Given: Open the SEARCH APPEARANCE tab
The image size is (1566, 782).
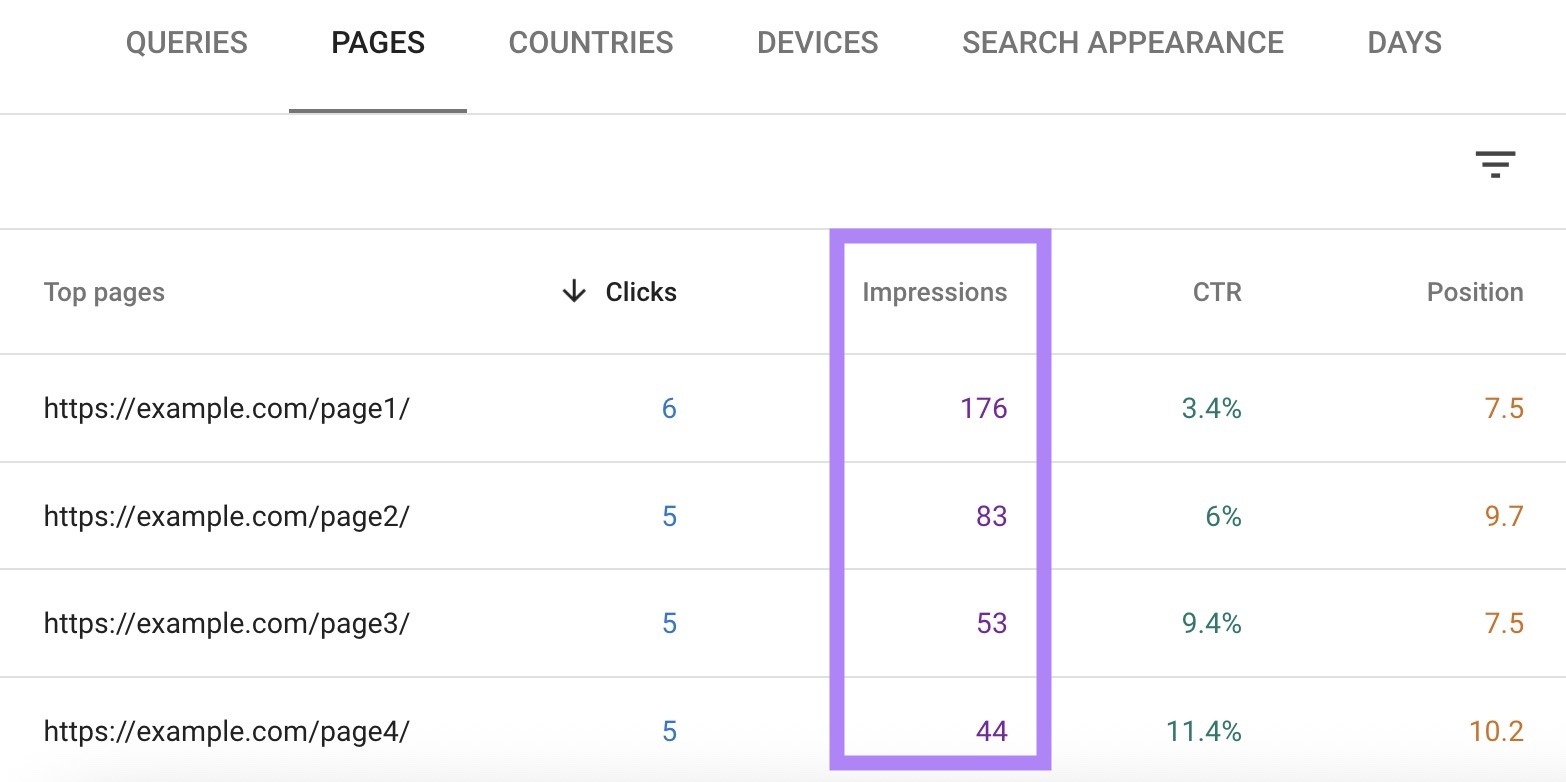Looking at the screenshot, I should pyautogui.click(x=1122, y=42).
